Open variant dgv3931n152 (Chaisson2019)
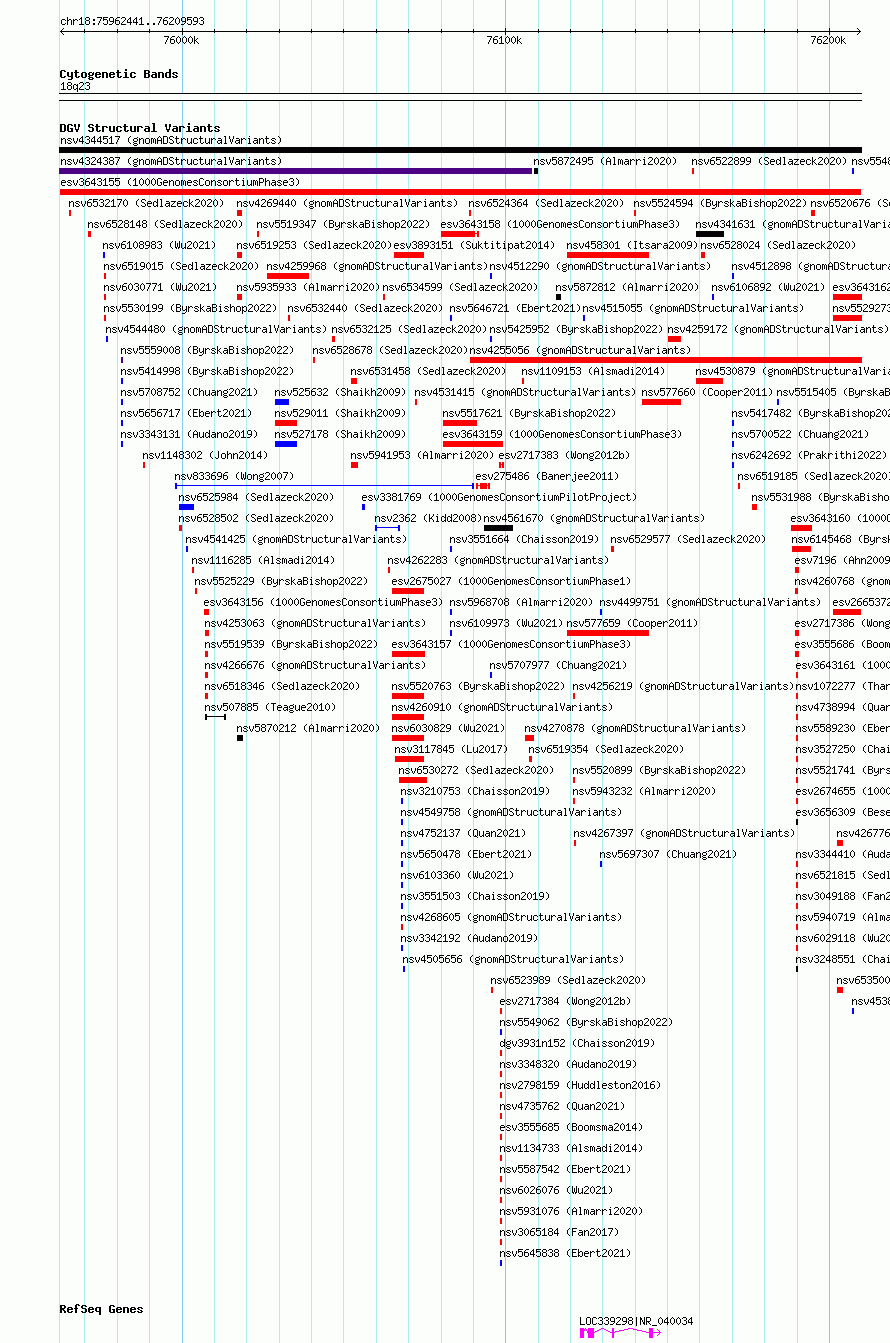 click(577, 1043)
